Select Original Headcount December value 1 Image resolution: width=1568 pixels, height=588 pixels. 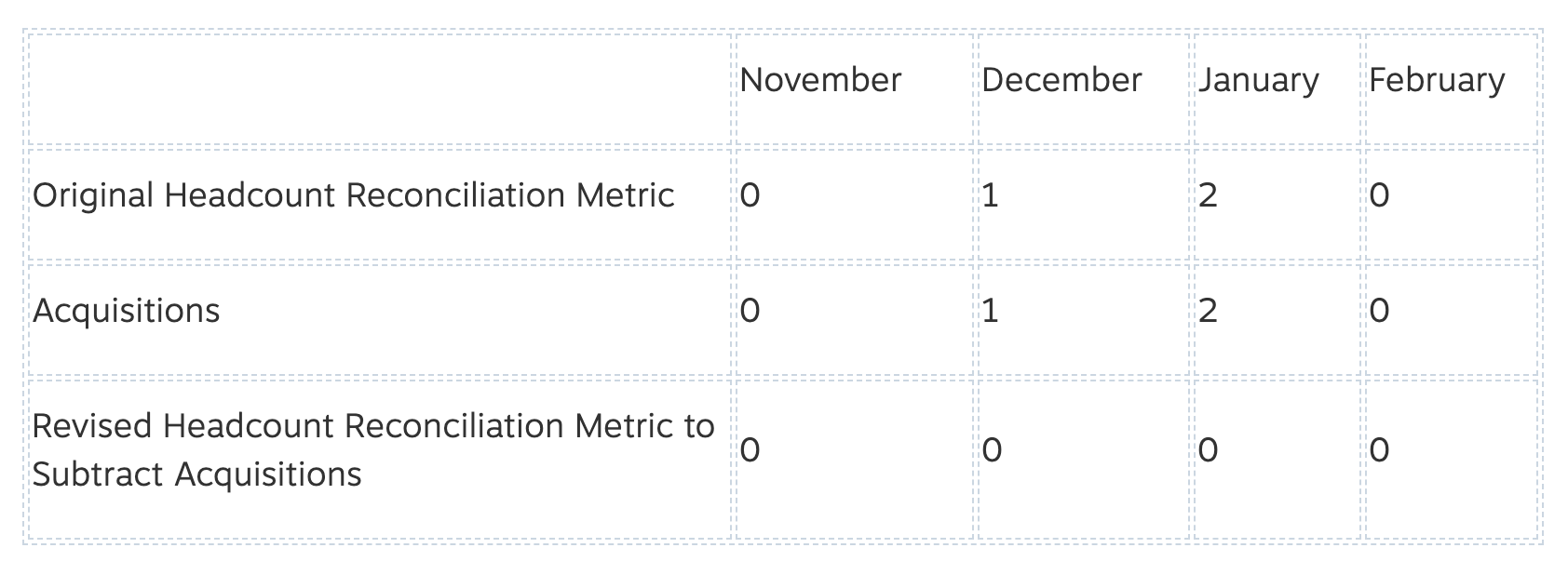tap(1084, 206)
